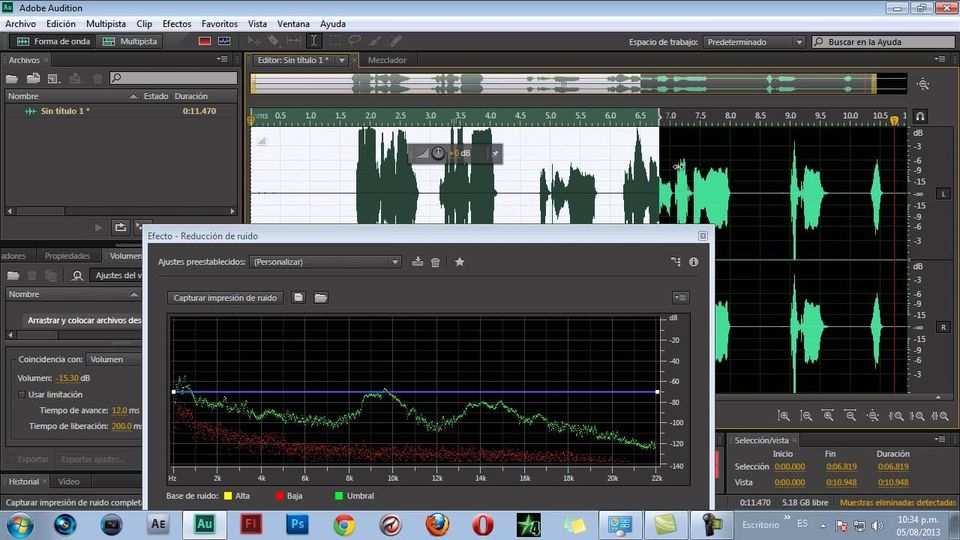
Task: Click the Duración column header
Action: [x=191, y=96]
